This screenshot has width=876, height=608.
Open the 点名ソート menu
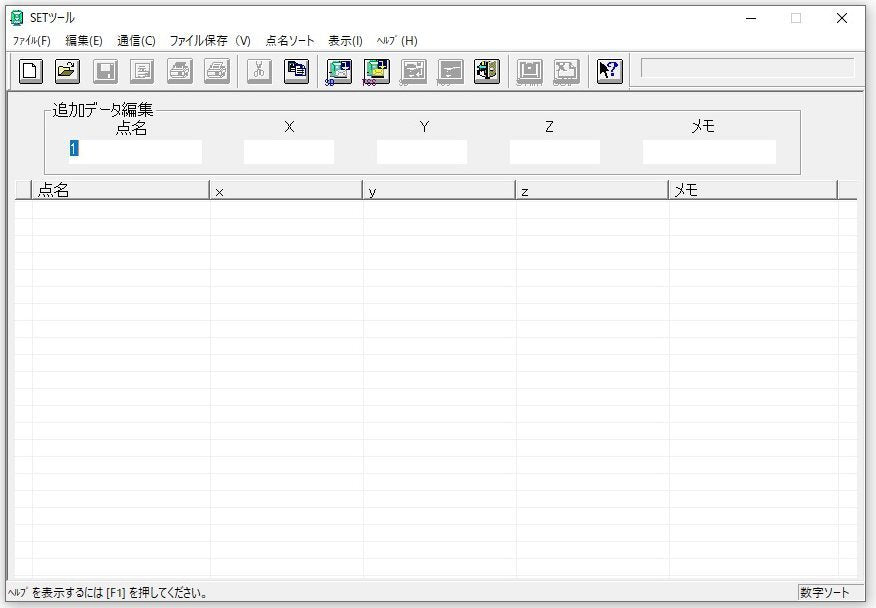pos(290,41)
